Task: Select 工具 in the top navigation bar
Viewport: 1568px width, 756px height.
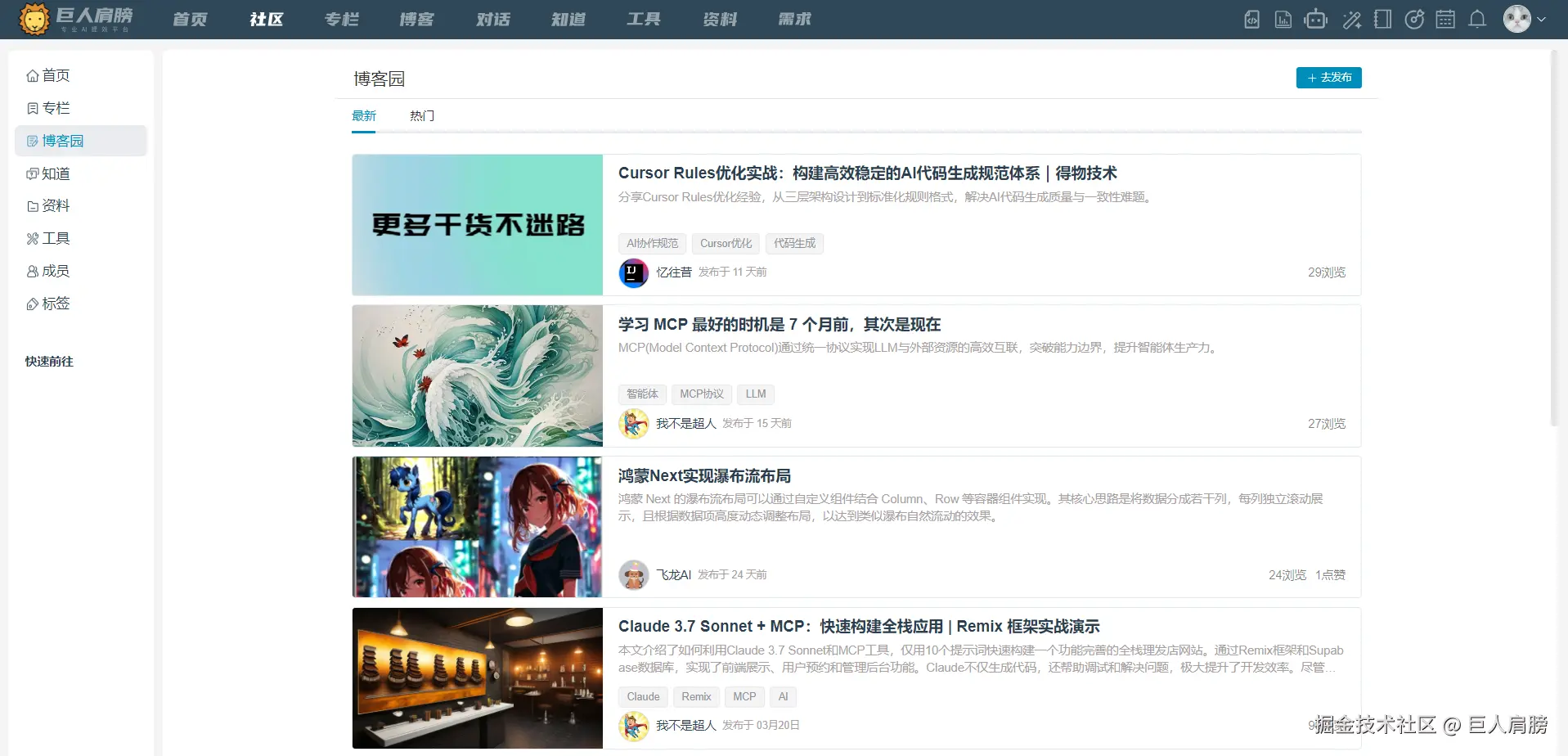Action: coord(643,19)
